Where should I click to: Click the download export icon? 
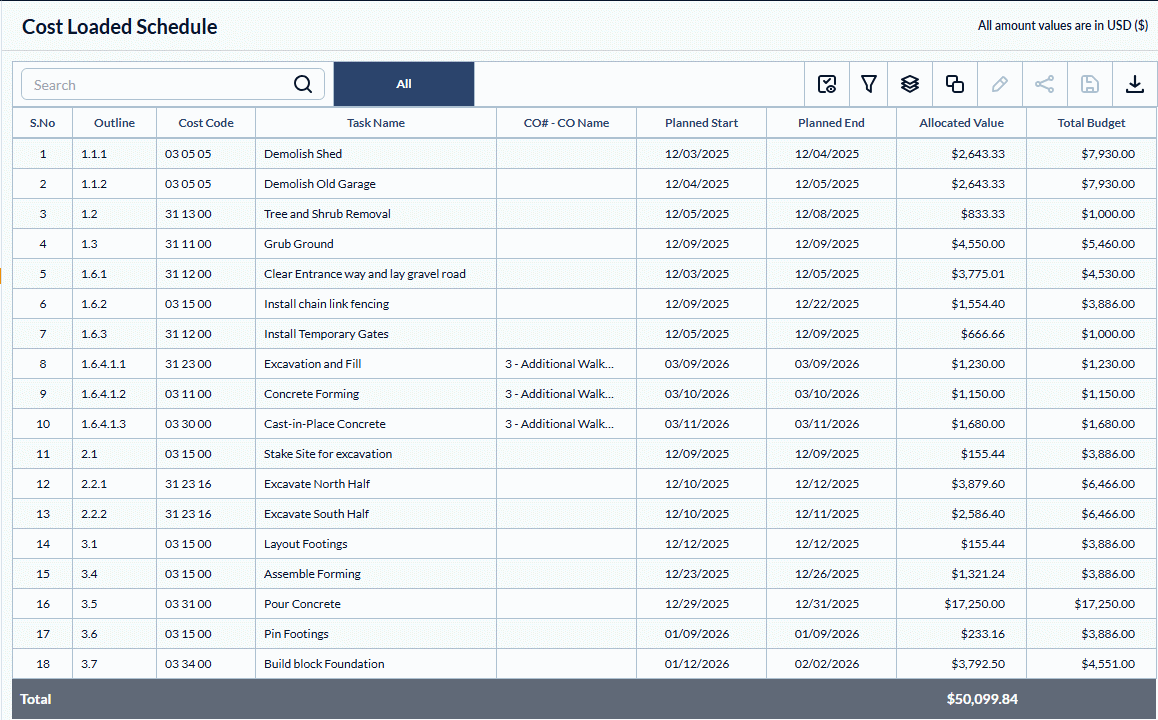coord(1134,84)
